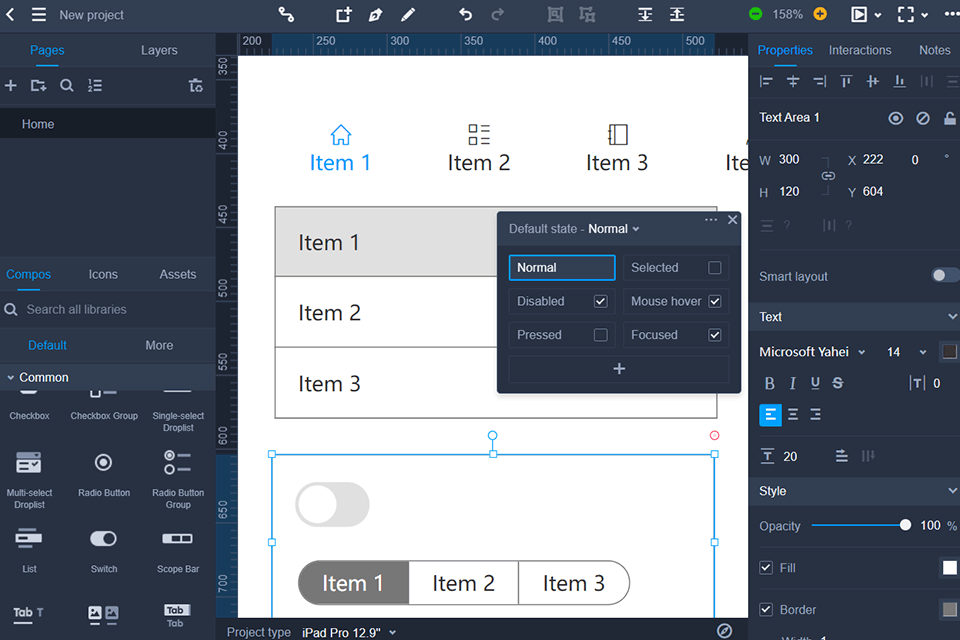Screen dimensions: 960x640
Task: Choose the add artboard tool
Action: point(343,14)
